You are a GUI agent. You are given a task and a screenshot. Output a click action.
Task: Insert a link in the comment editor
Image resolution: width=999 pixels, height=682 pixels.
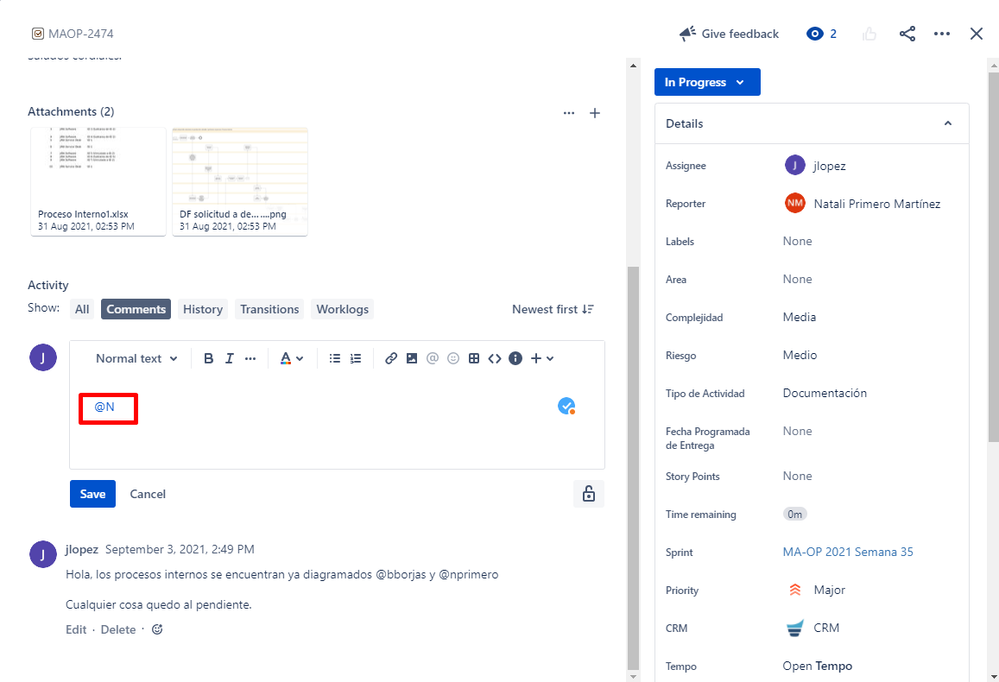(391, 358)
